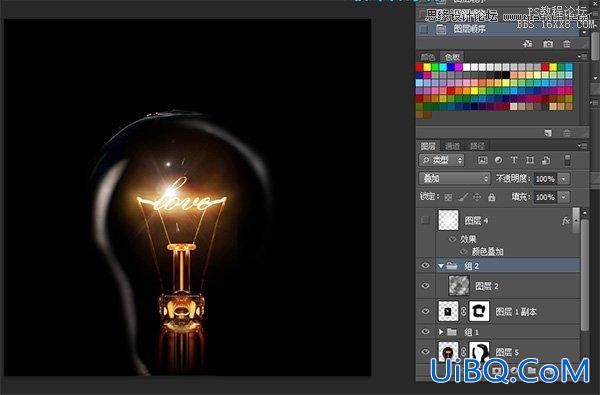Expand the 组 1 group
This screenshot has width=600, height=395.
[441, 332]
